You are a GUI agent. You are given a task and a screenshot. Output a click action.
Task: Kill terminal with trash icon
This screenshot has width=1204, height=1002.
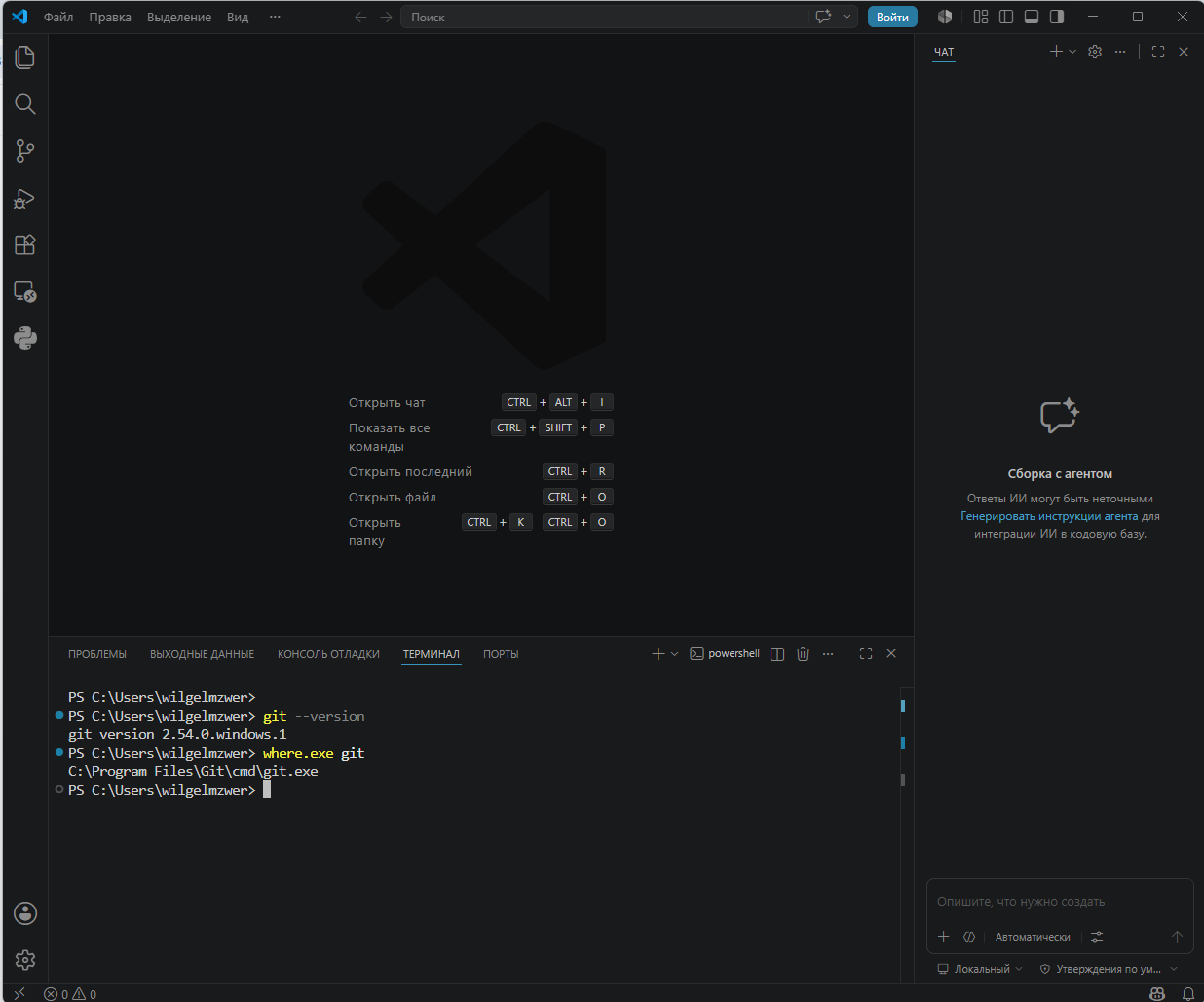coord(803,654)
